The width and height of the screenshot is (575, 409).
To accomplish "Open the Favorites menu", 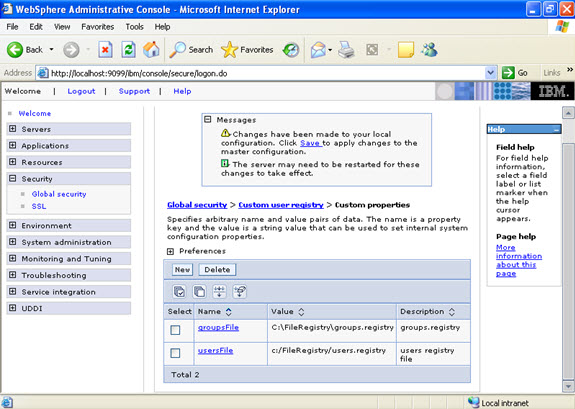I will (98, 27).
